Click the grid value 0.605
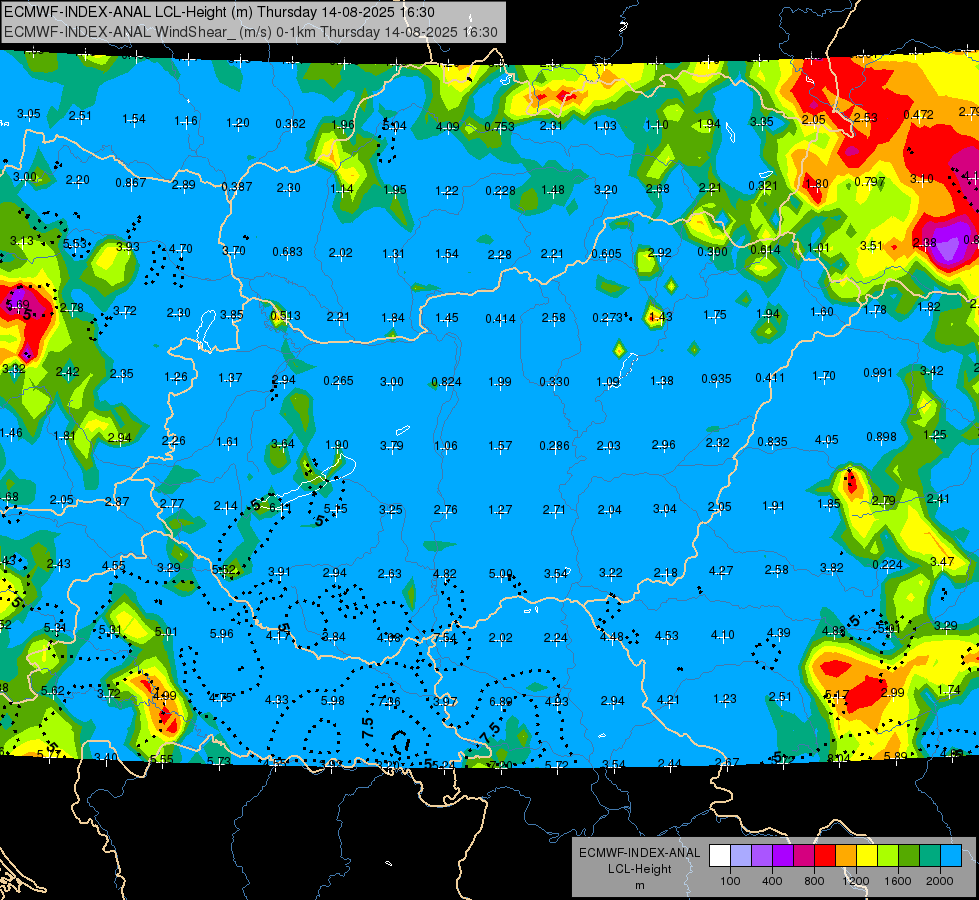This screenshot has width=979, height=900. pos(606,253)
